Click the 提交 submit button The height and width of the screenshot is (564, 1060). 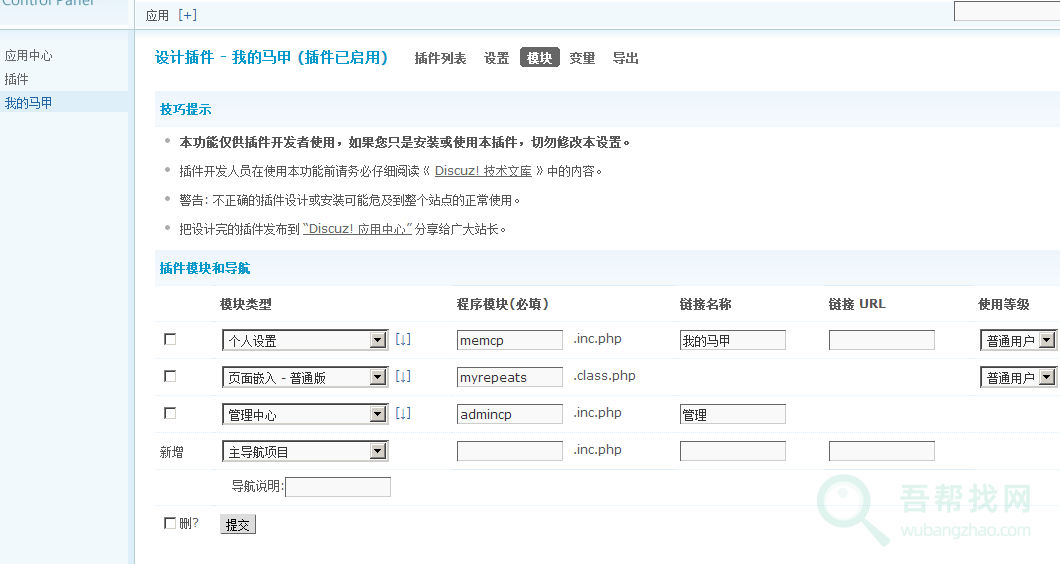(238, 525)
